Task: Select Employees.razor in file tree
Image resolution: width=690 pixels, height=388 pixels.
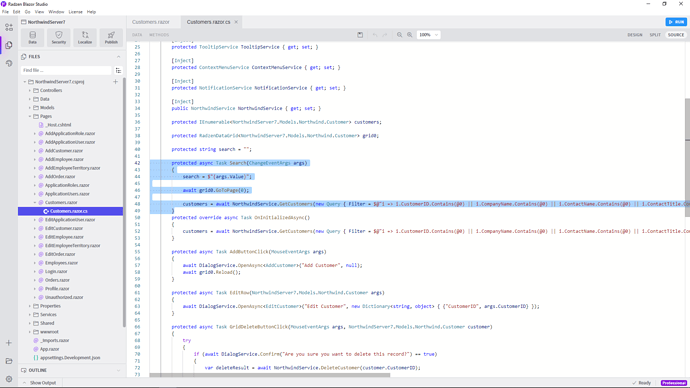Action: click(61, 263)
